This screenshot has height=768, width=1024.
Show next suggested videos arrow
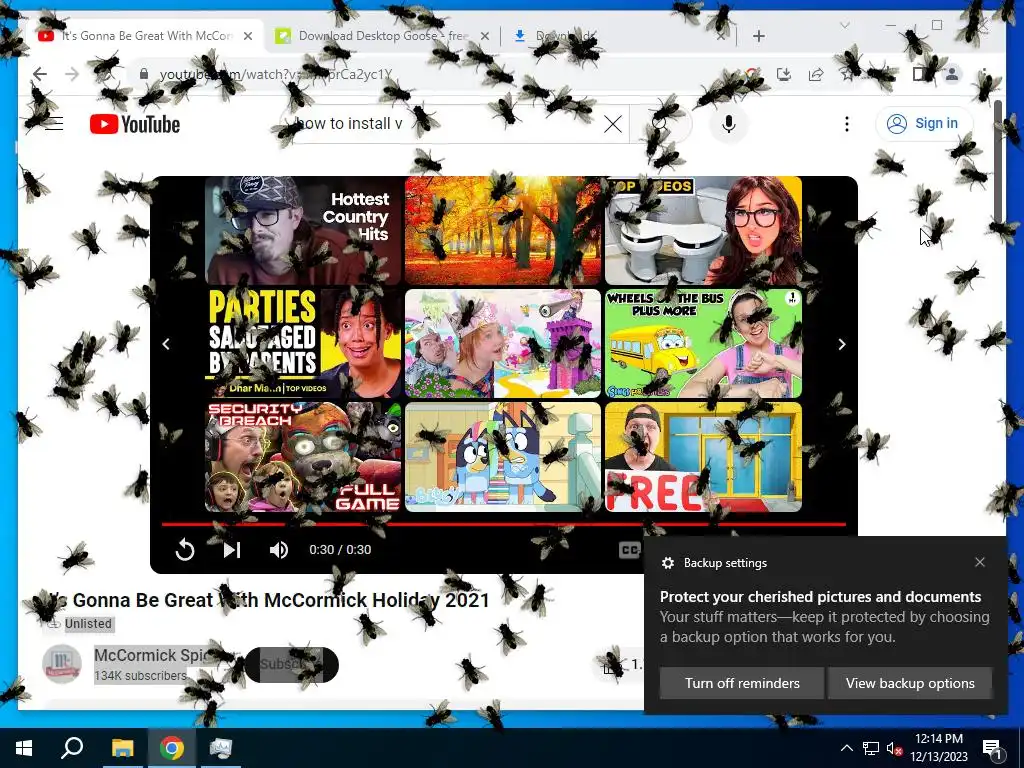[842, 344]
